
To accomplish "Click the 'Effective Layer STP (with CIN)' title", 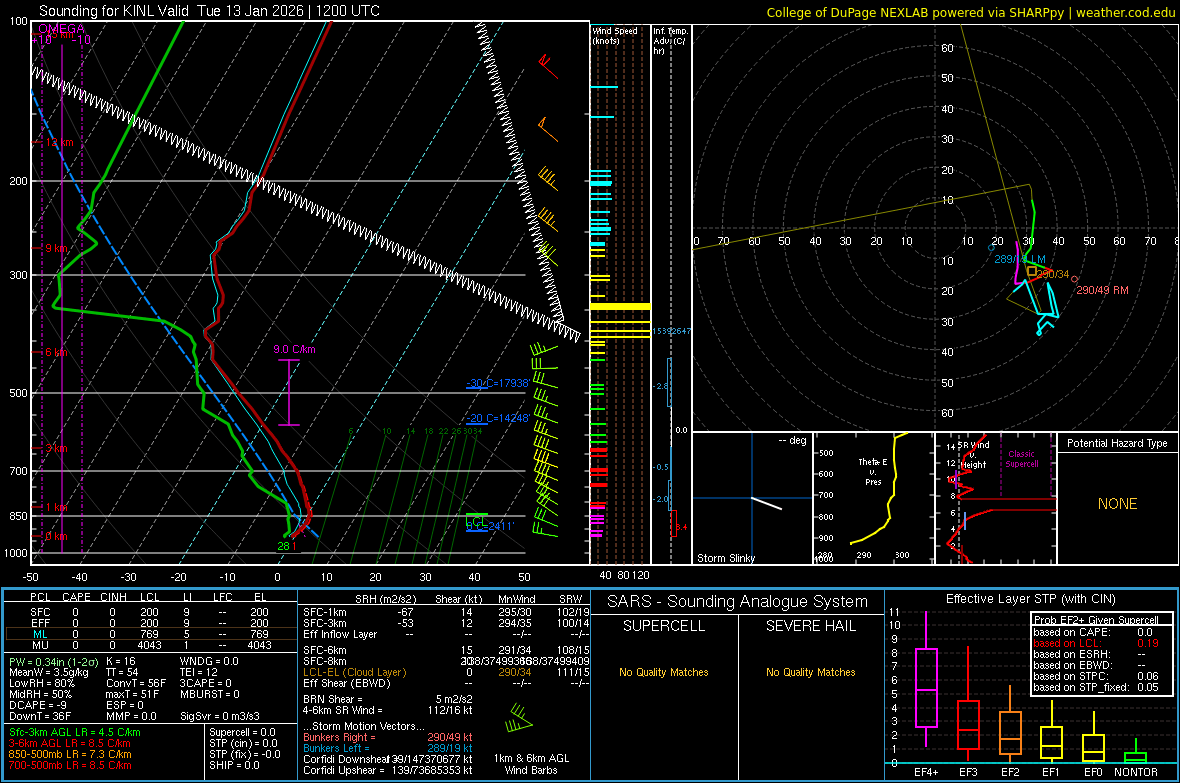I will click(x=1031, y=599).
